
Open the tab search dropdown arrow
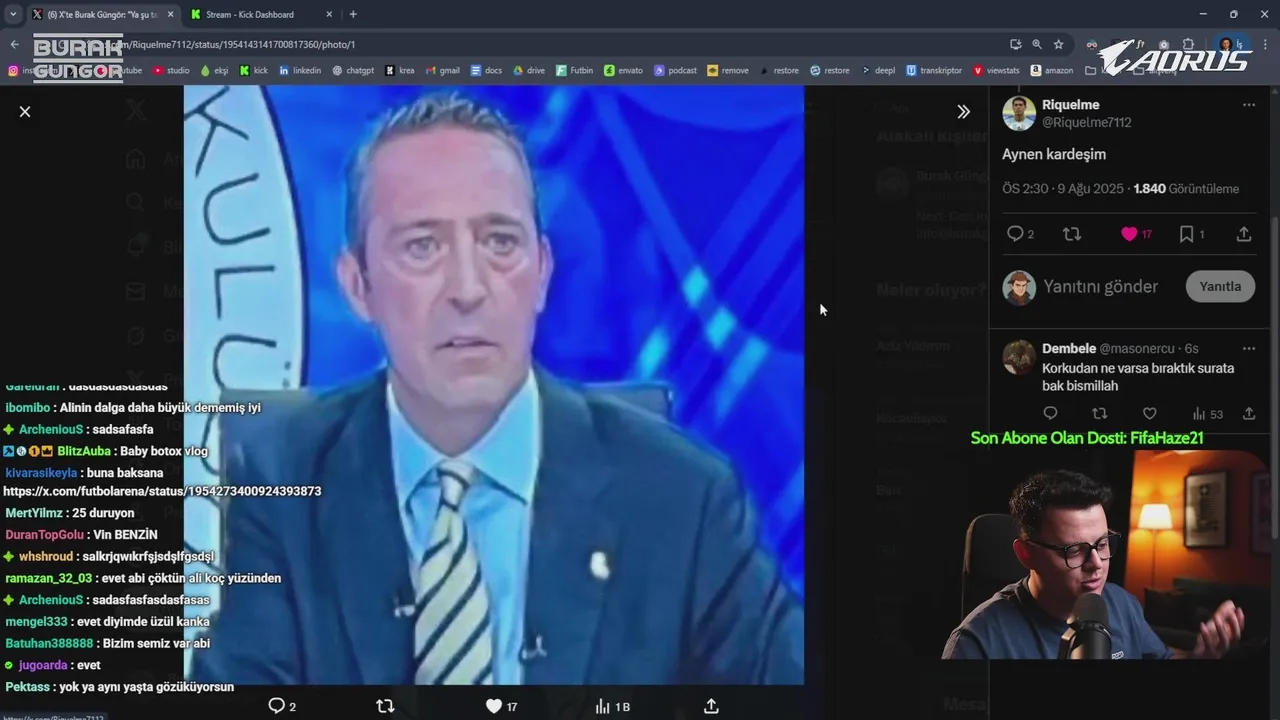coord(13,14)
